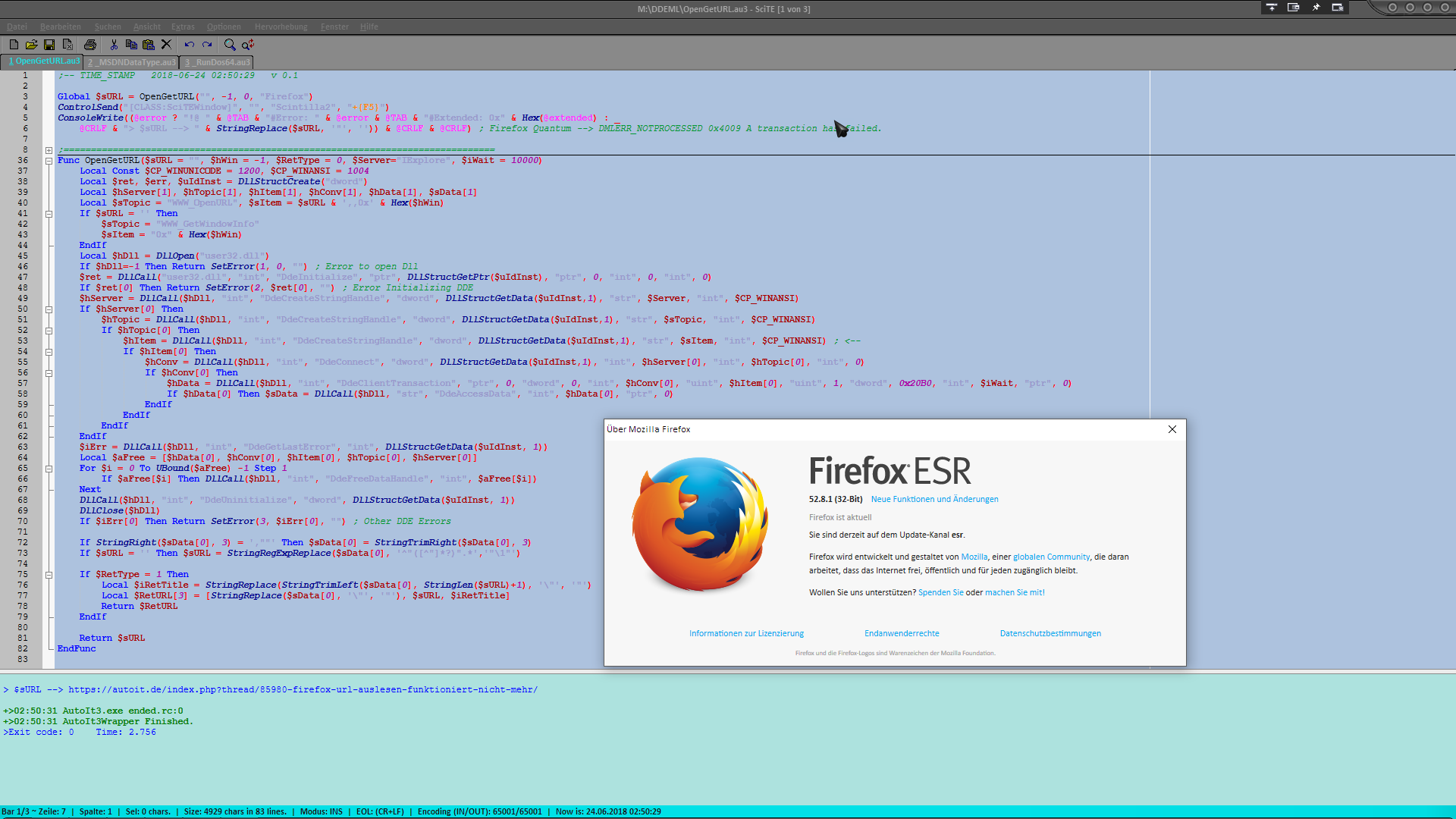Click the New file toolbar icon
Image resolution: width=1456 pixels, height=819 pixels.
point(14,45)
